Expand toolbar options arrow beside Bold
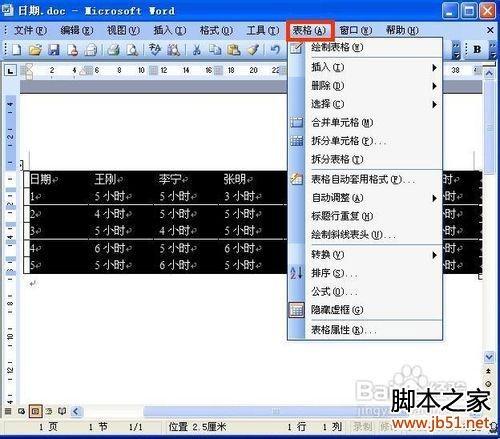 pos(493,50)
